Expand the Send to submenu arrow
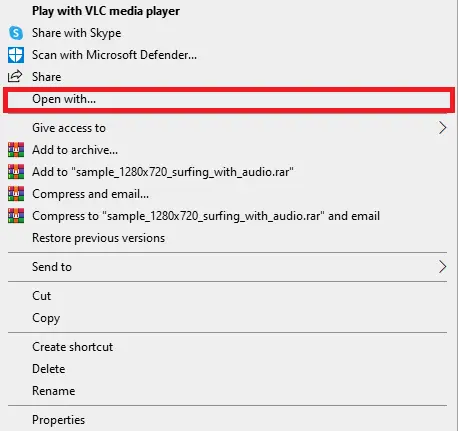Image resolution: width=458 pixels, height=431 pixels. click(x=442, y=267)
